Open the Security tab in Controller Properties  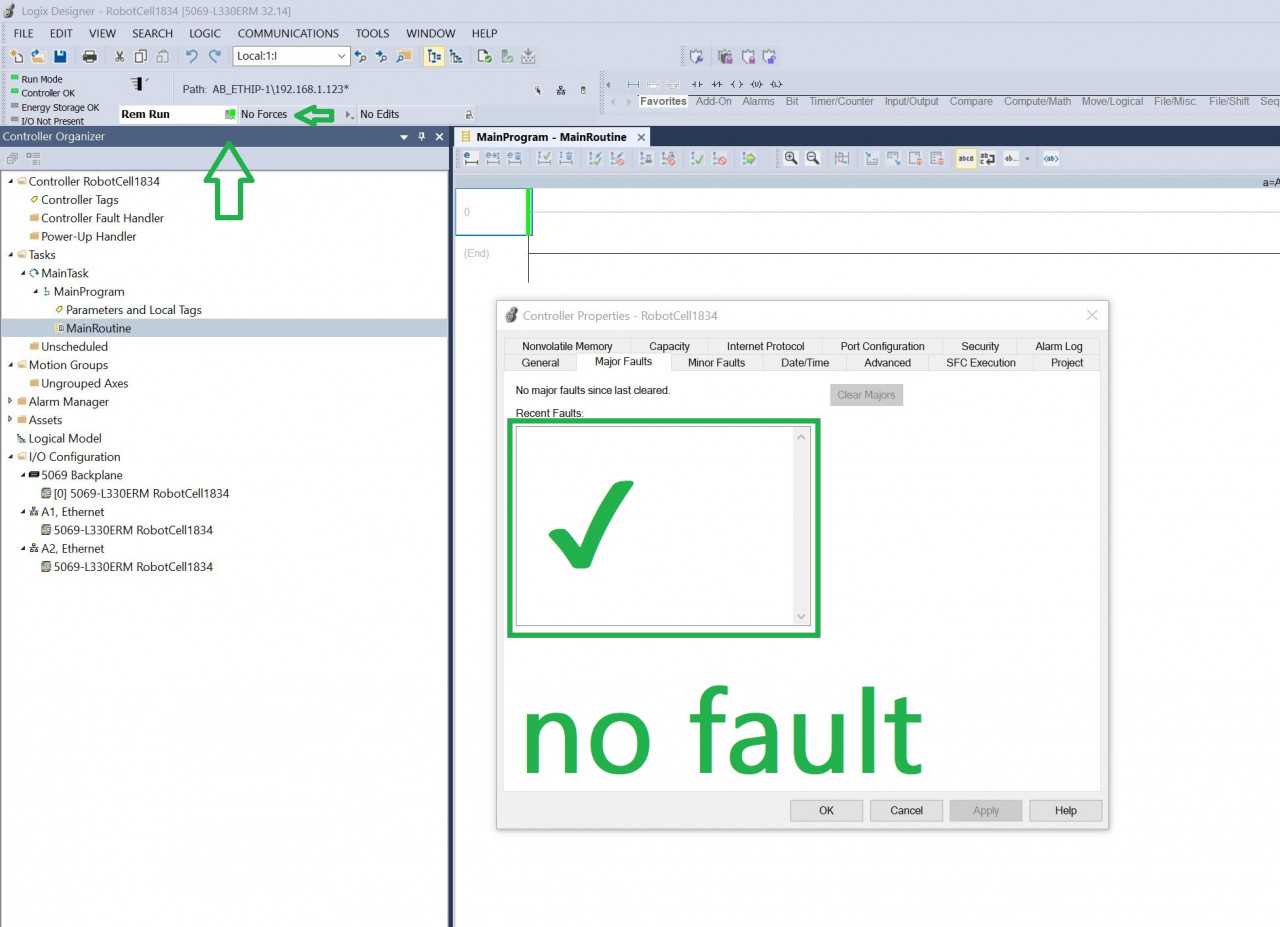980,346
